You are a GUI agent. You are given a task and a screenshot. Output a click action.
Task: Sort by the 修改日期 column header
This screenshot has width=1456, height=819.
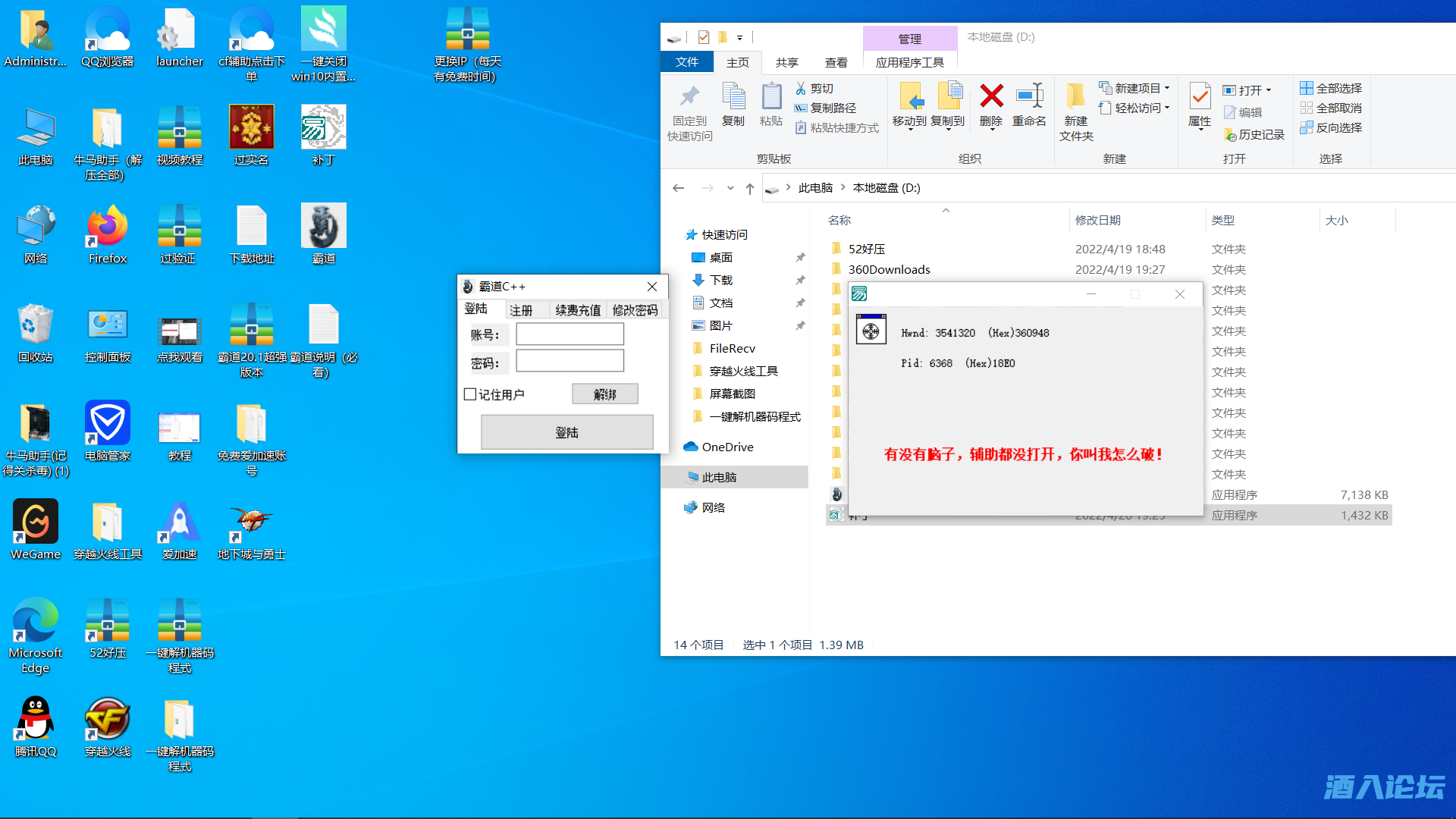coord(1135,220)
